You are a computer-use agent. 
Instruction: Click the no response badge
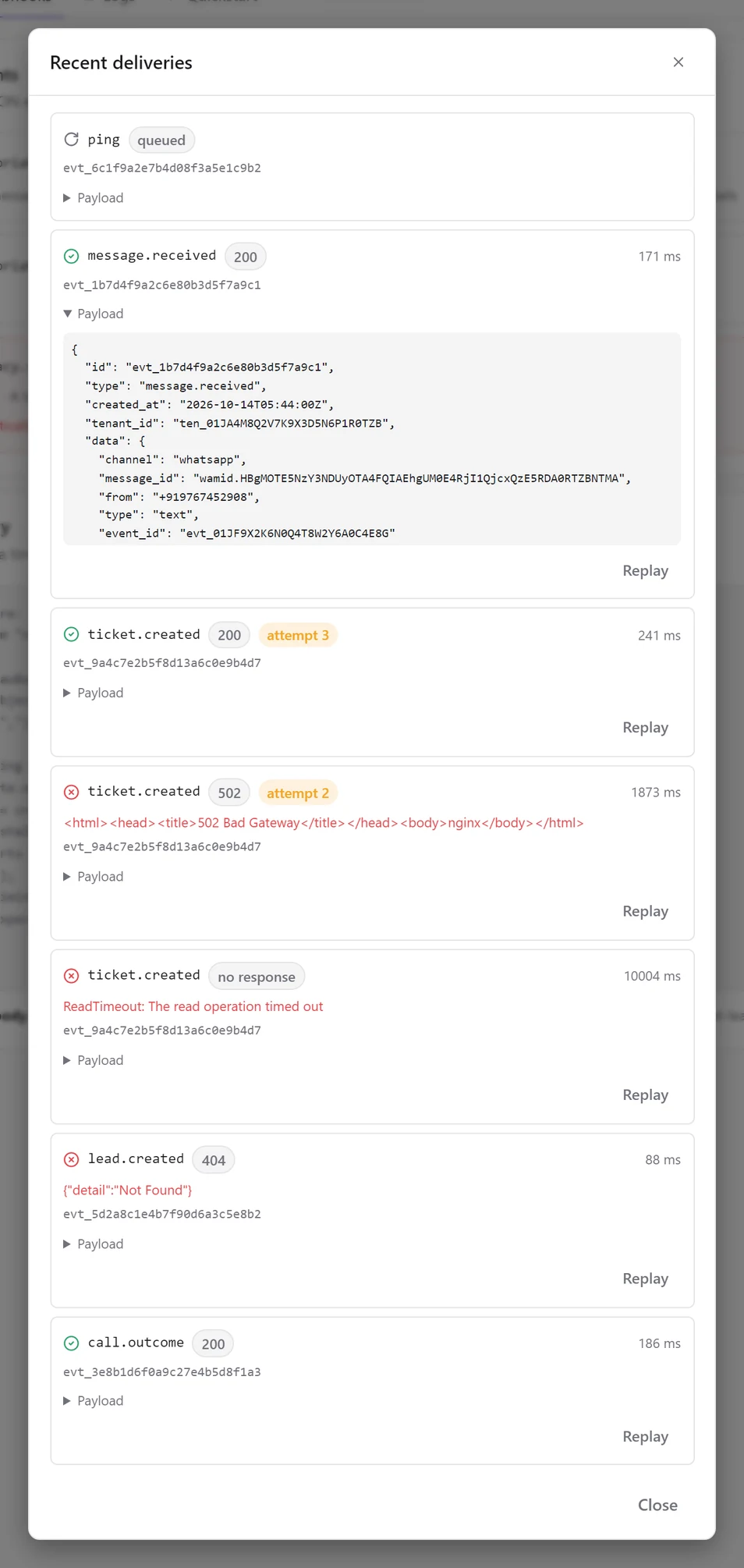[x=257, y=977]
